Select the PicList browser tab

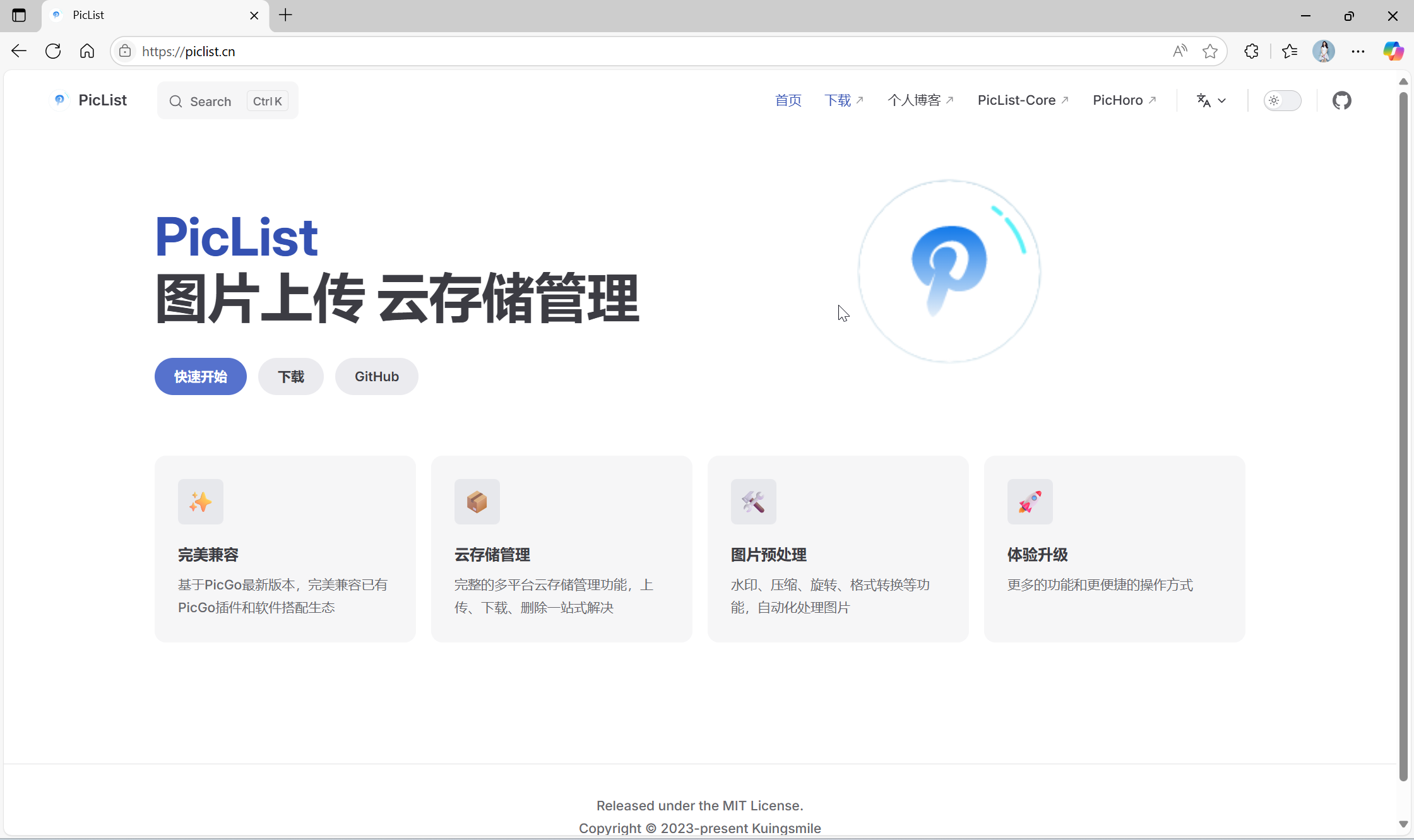pos(155,16)
